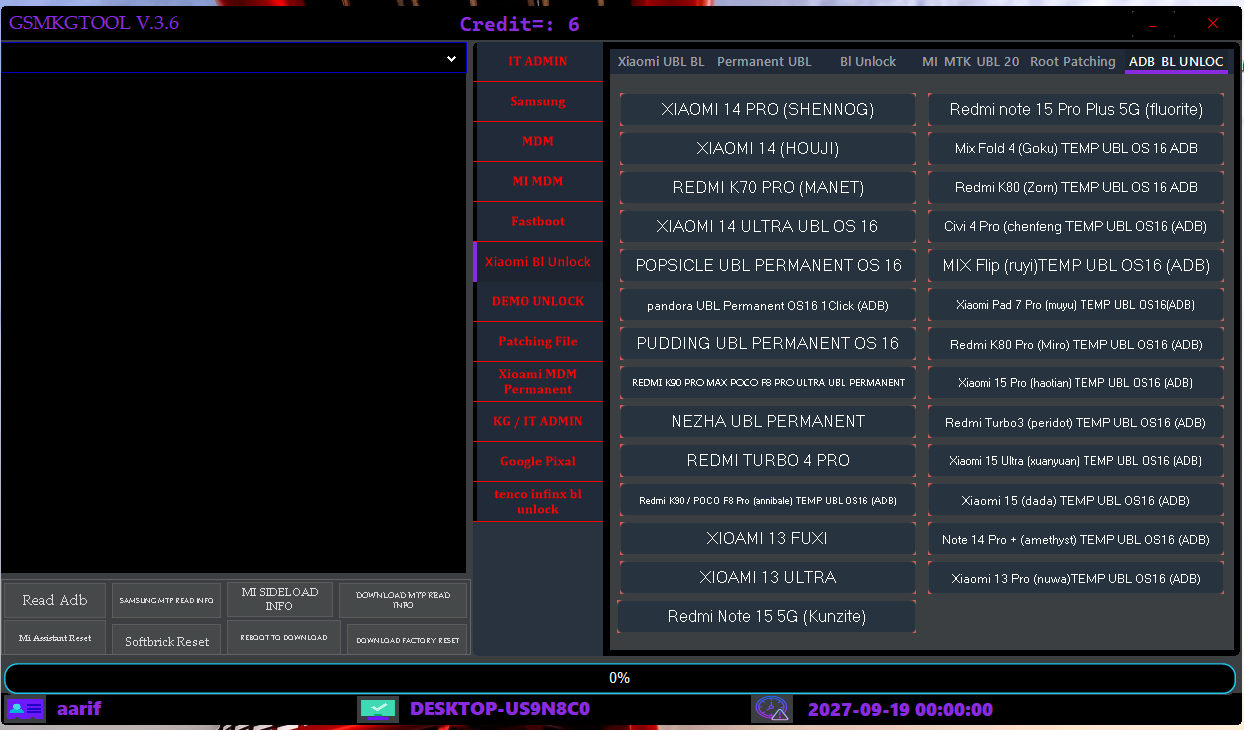Open DEMO UNLOCK sidebar section
Screen dimensions: 1244x730
(538, 302)
